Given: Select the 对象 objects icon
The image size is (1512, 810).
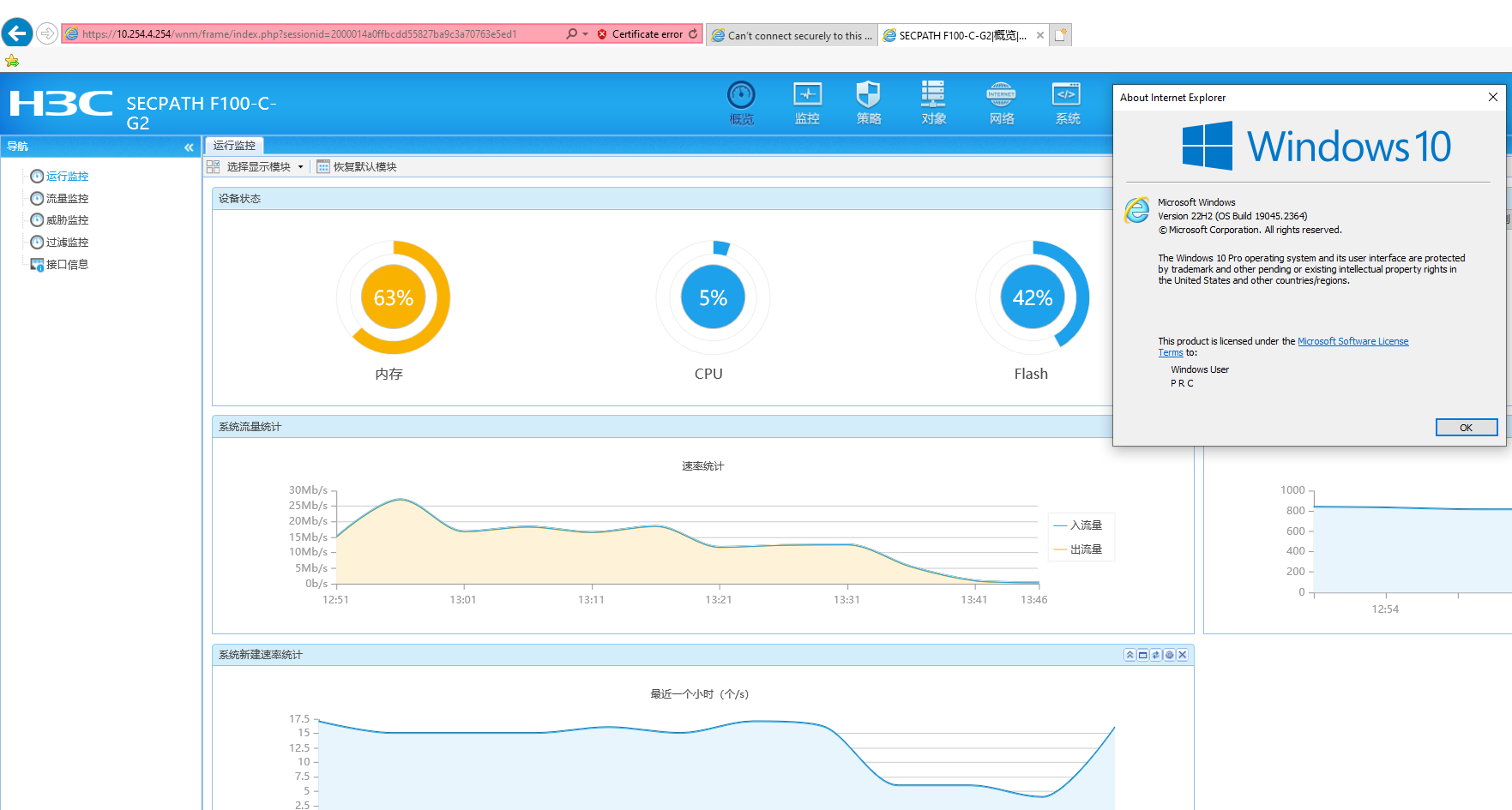Looking at the screenshot, I should point(933,102).
